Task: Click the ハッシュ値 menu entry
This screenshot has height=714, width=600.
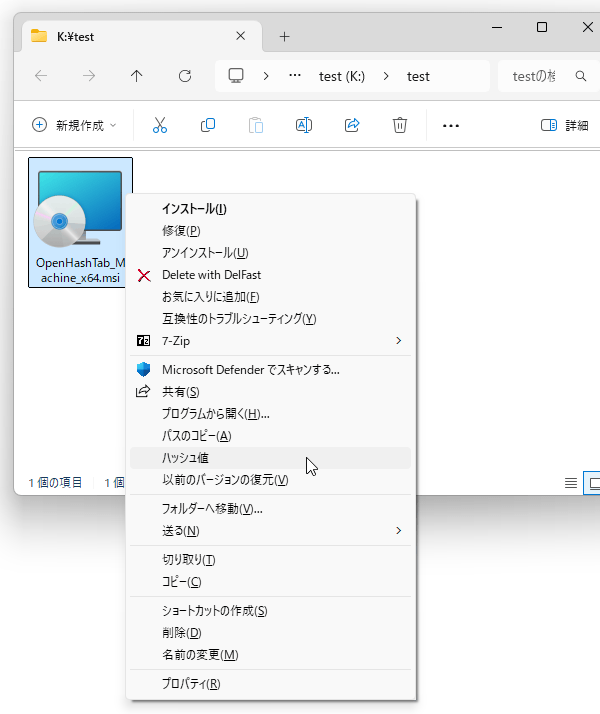Action: coord(270,458)
